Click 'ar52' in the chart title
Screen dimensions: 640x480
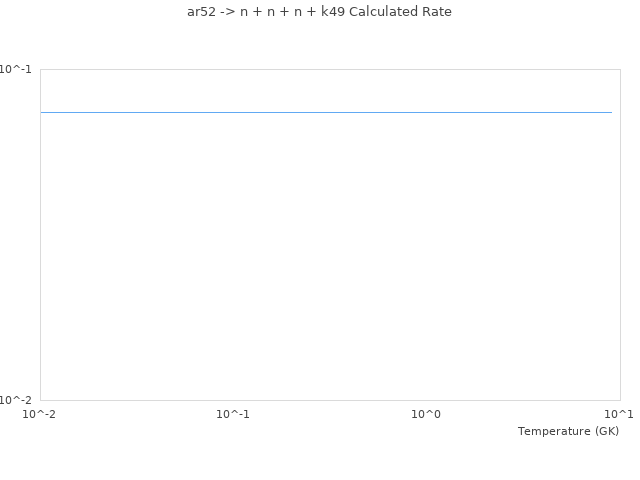(201, 12)
